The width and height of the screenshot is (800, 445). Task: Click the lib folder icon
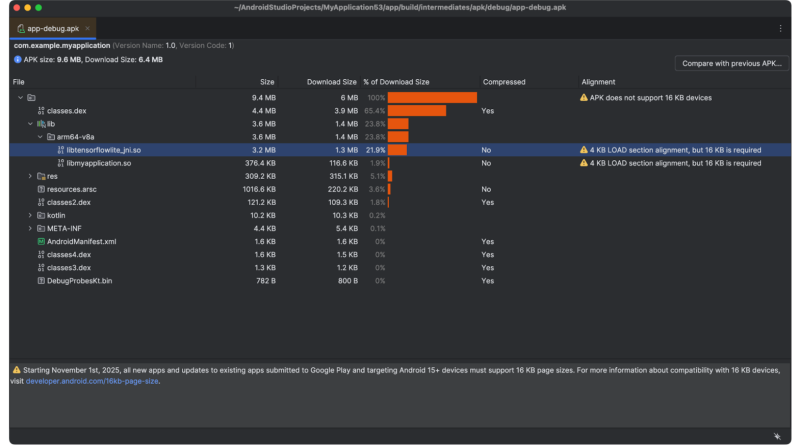click(x=41, y=124)
